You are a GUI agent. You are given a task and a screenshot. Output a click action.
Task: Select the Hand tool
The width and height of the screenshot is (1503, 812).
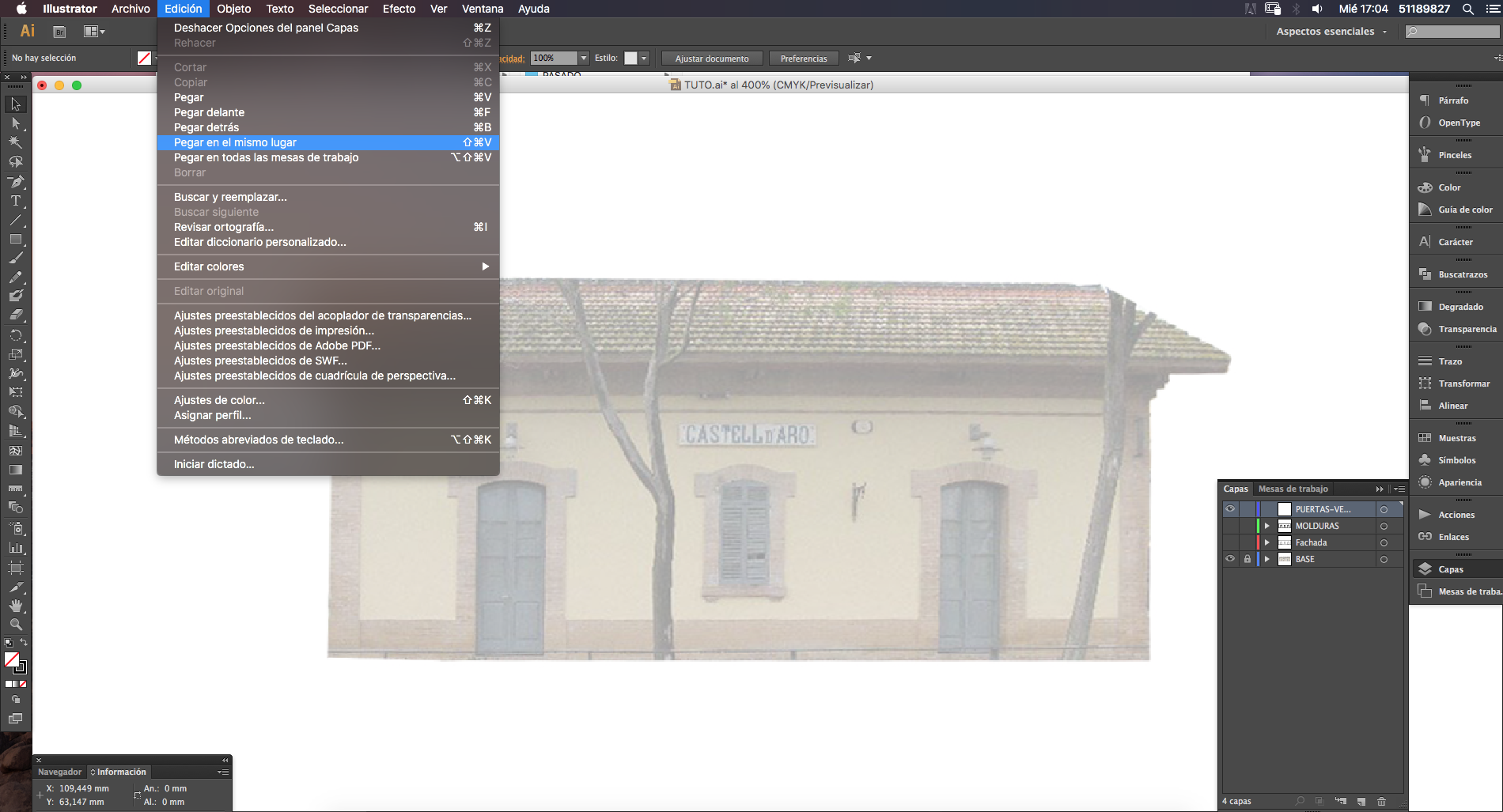(15, 606)
